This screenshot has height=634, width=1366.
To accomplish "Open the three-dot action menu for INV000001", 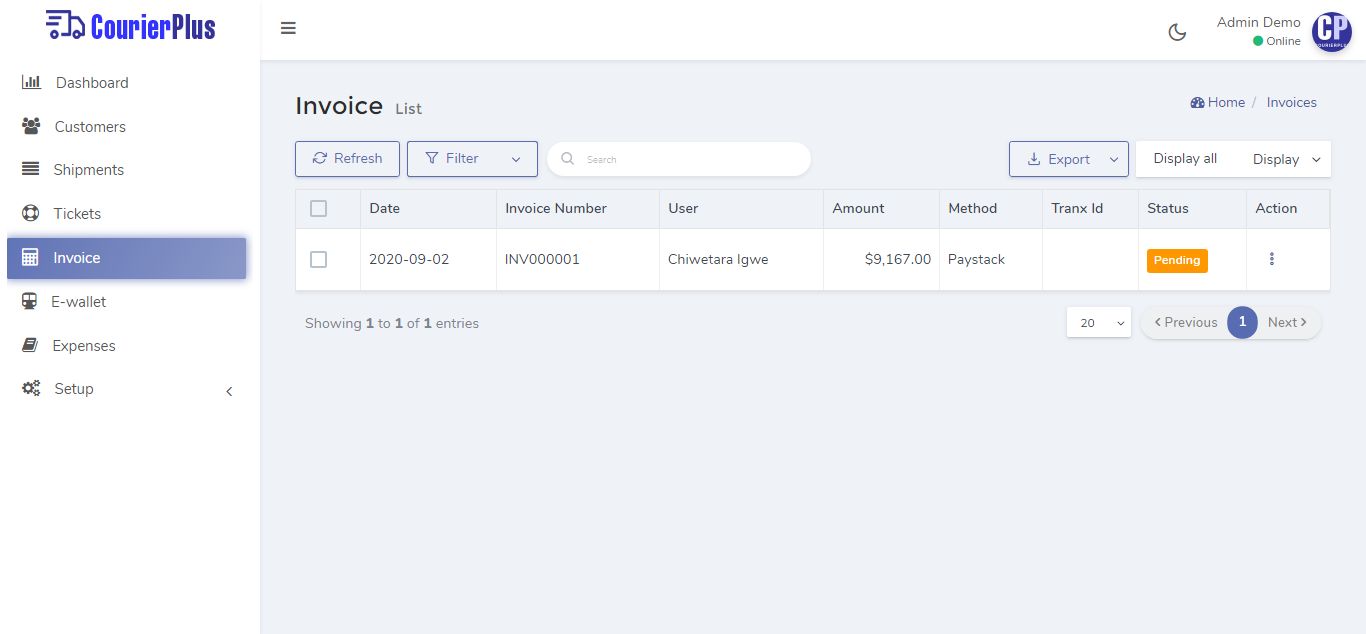I will (1272, 259).
